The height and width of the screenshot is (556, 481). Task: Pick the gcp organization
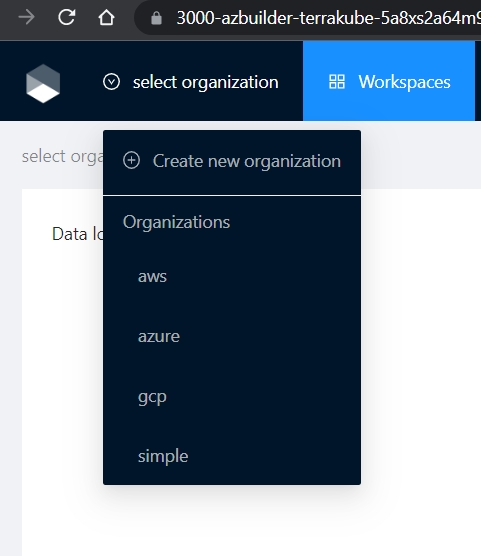(x=232, y=396)
